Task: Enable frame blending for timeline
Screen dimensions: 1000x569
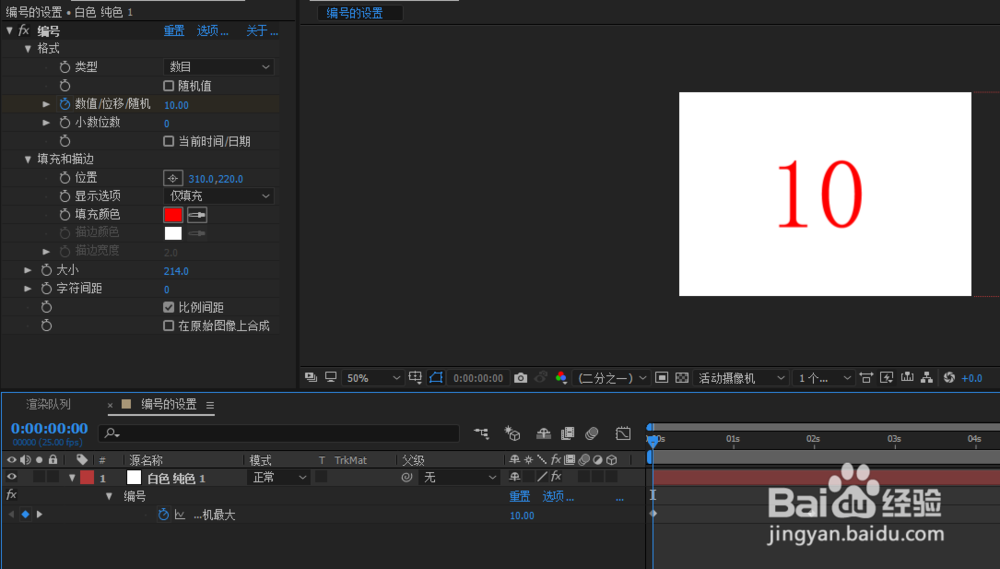Action: pos(567,434)
